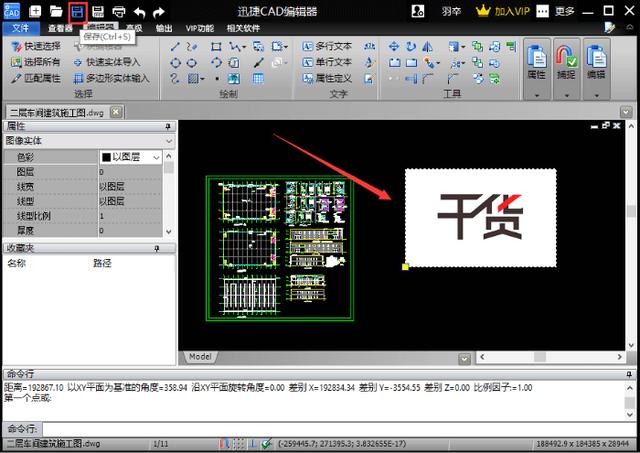Click the 多边形实体输入 button
The height and width of the screenshot is (453, 640).
point(111,78)
